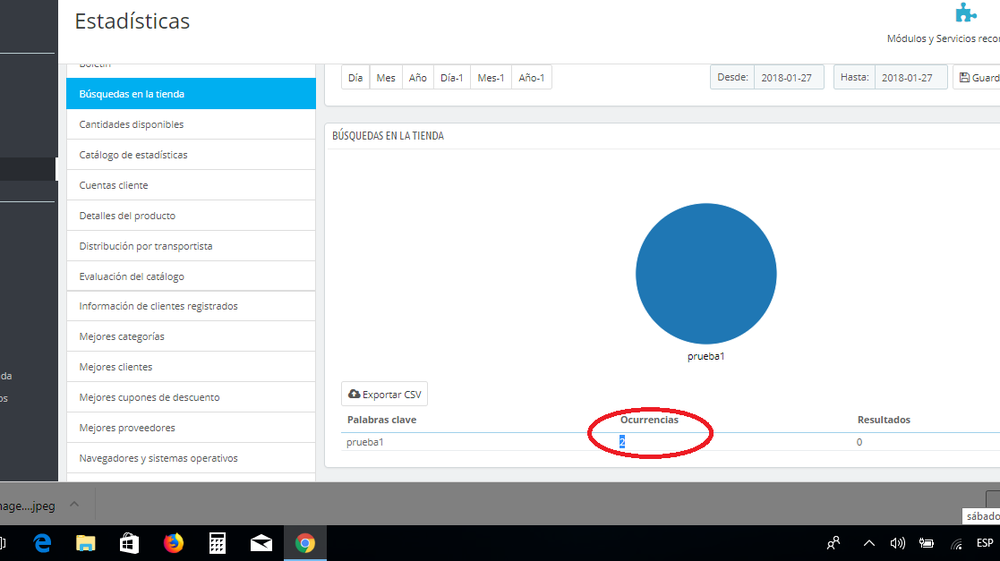Click Módulos y Servicios recomendados link

pyautogui.click(x=943, y=39)
